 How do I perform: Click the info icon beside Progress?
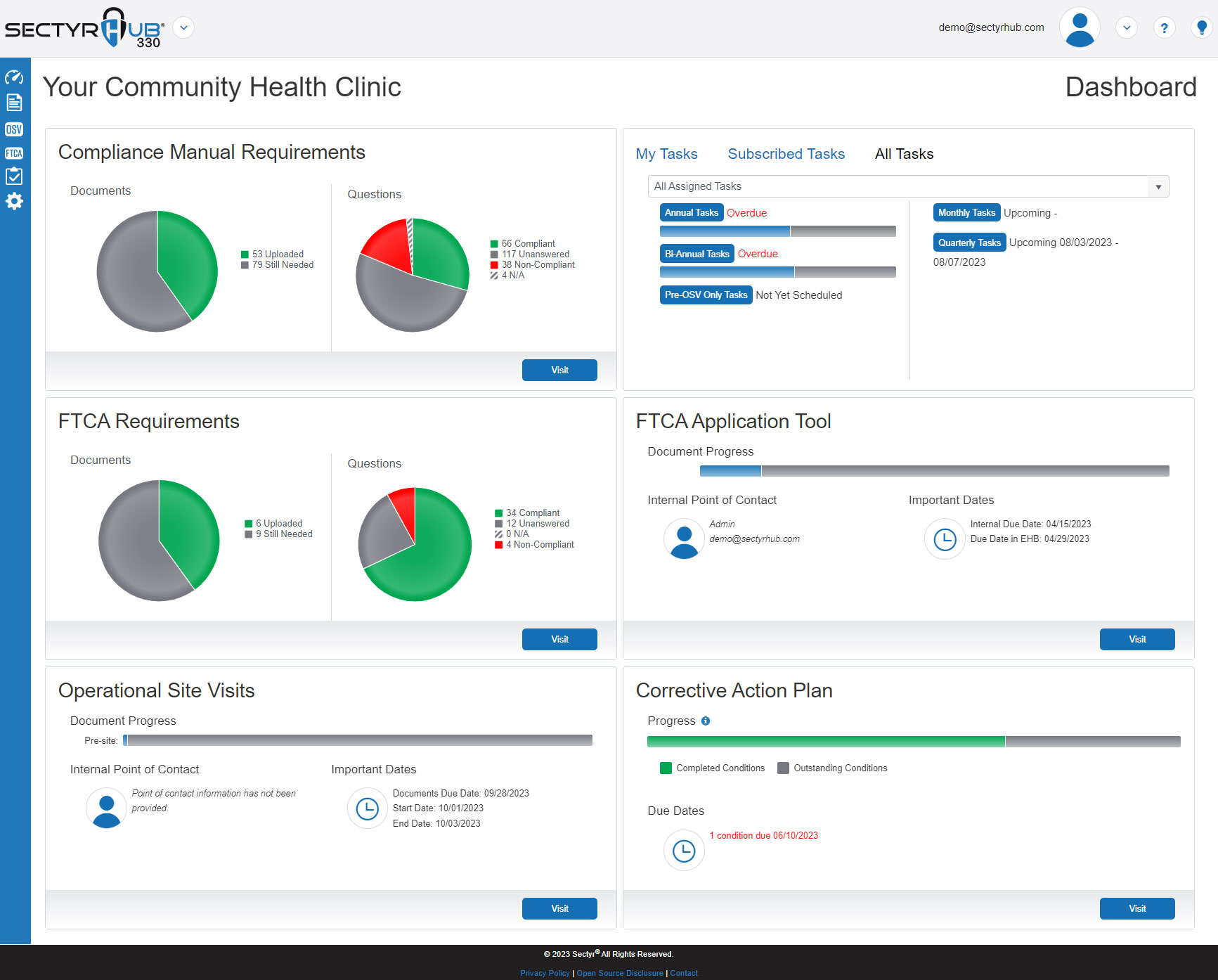(x=706, y=721)
